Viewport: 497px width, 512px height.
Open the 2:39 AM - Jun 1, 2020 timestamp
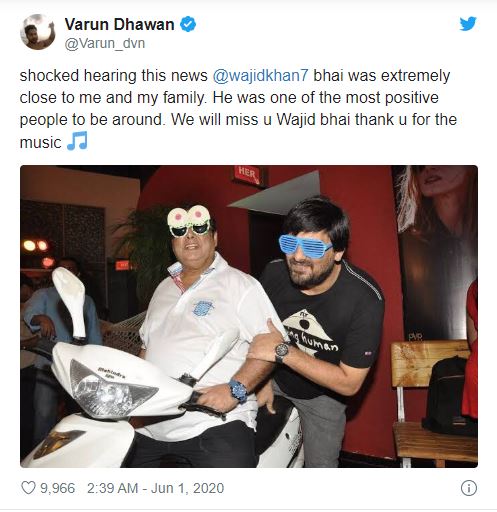pos(155,488)
